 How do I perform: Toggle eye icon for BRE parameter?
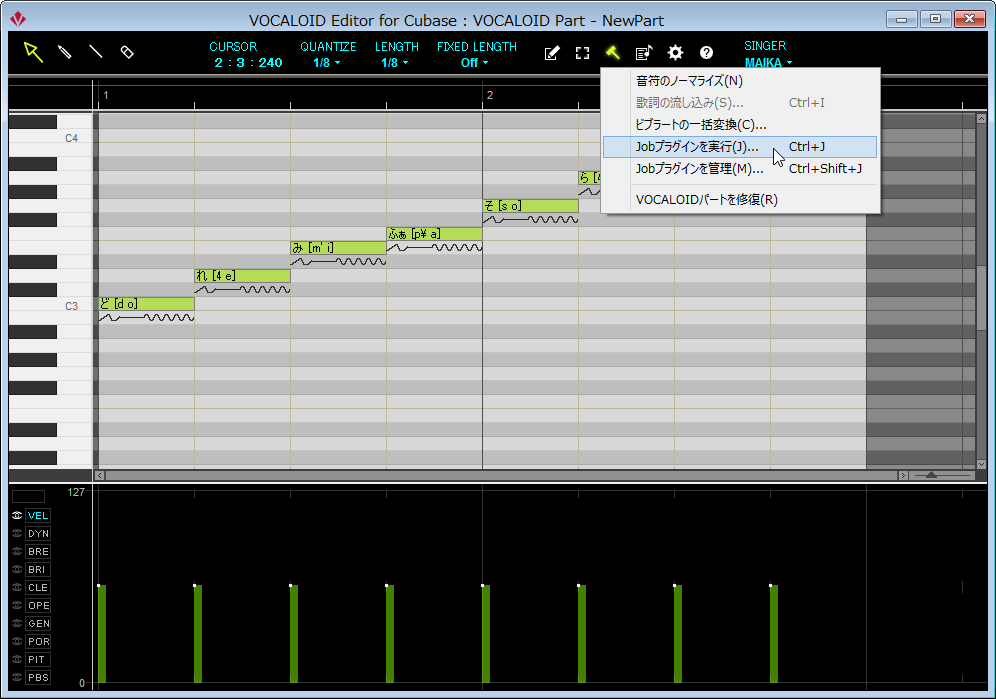[x=17, y=552]
